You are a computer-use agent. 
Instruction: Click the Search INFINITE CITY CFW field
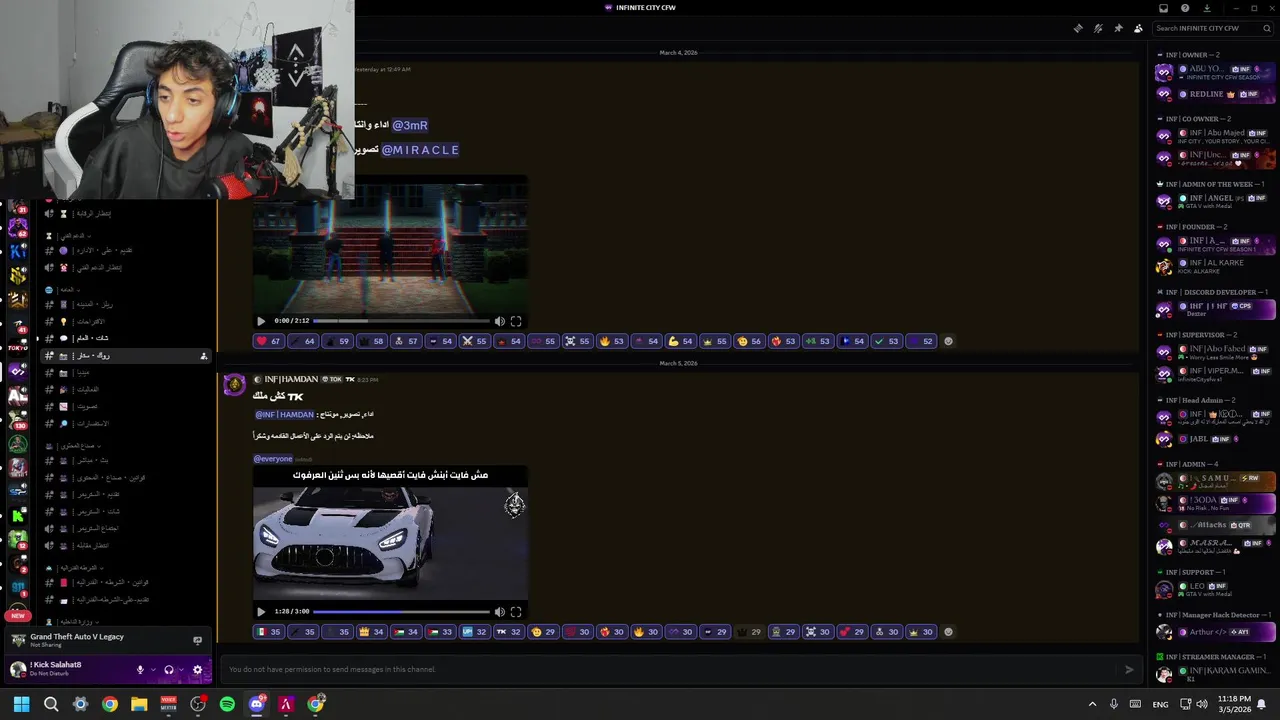click(x=1211, y=28)
